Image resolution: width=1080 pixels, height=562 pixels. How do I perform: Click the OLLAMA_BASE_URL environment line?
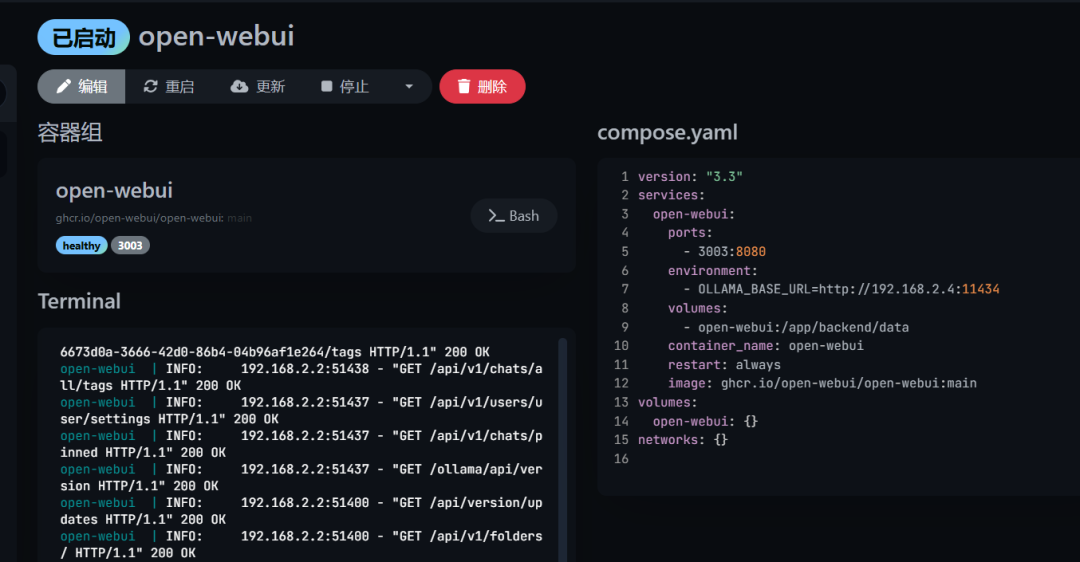click(842, 289)
